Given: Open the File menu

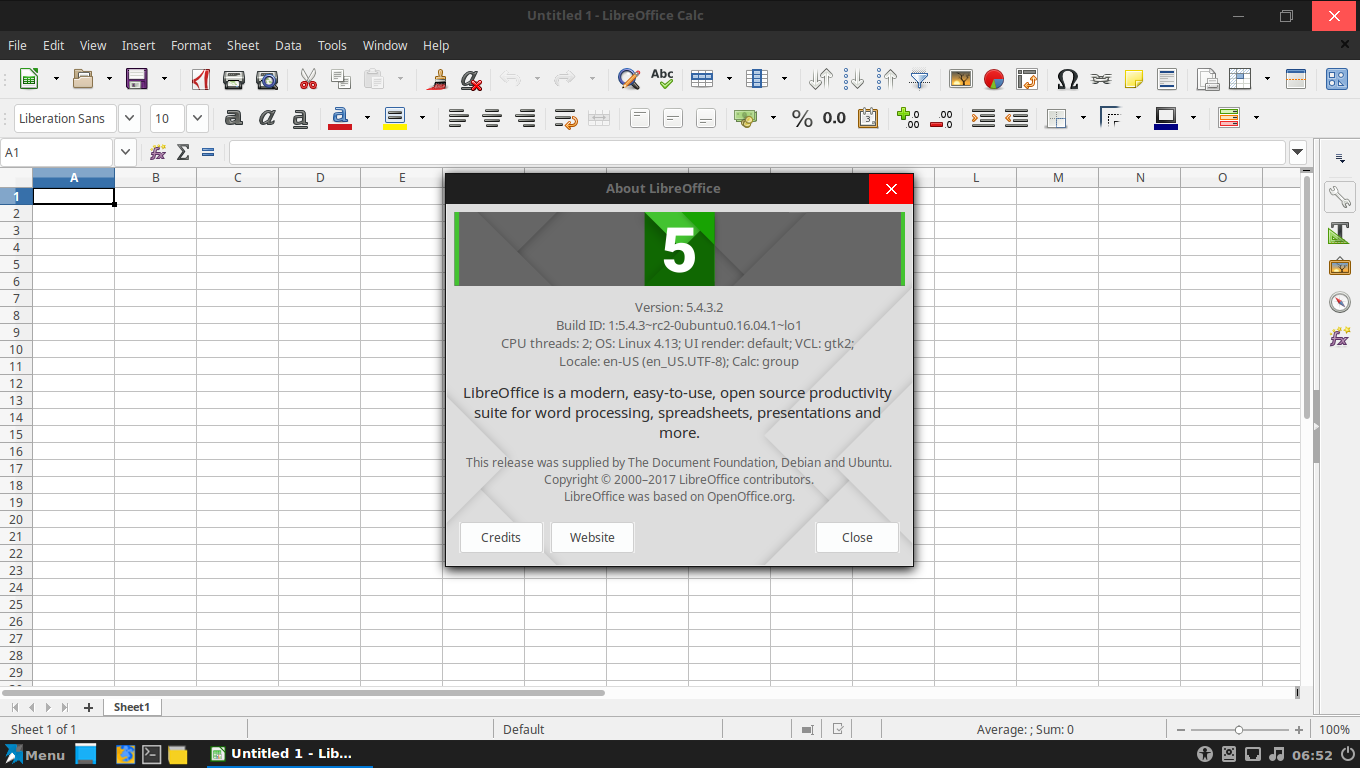Looking at the screenshot, I should pos(17,45).
